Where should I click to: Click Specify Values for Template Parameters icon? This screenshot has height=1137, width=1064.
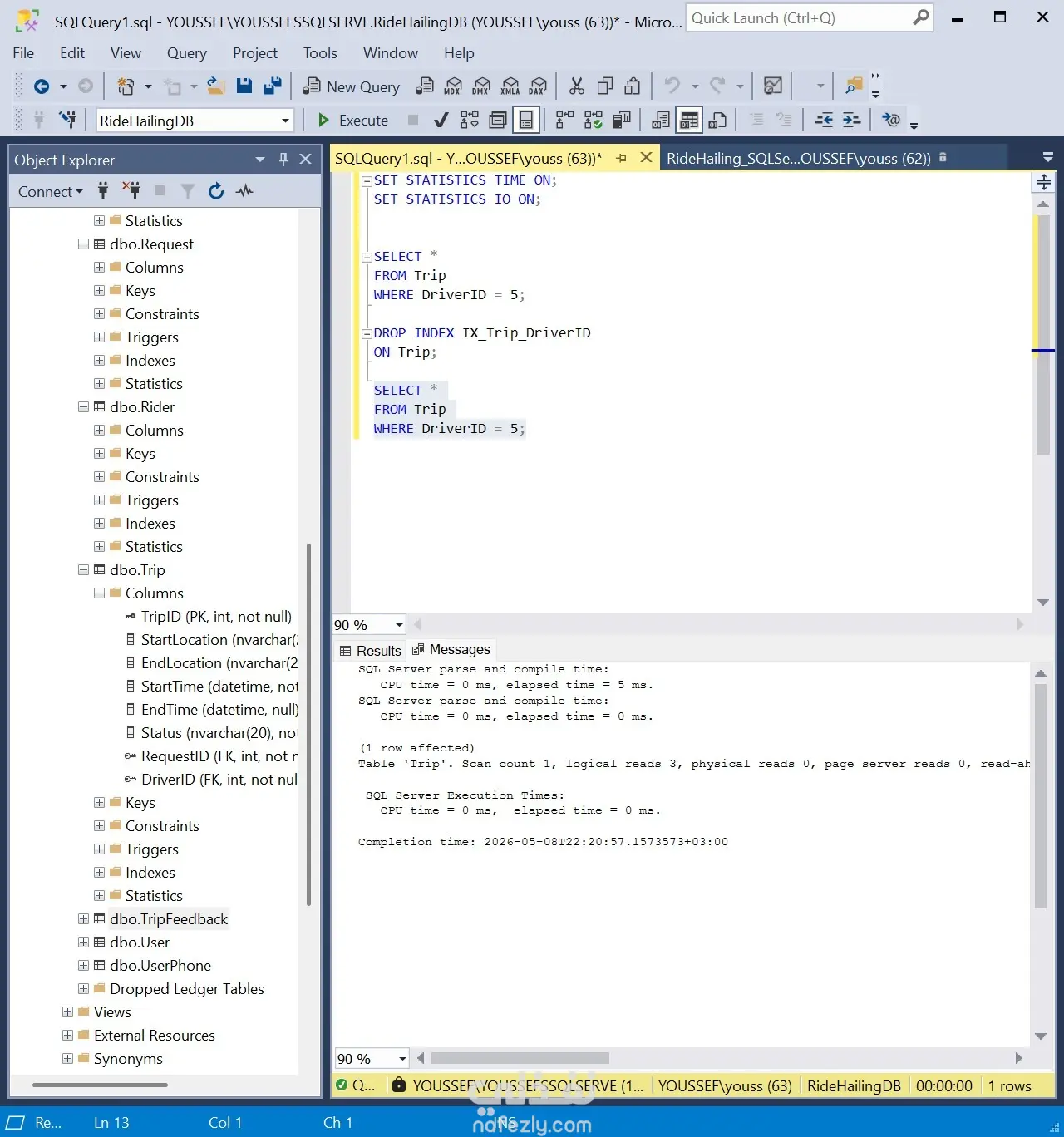(x=891, y=121)
